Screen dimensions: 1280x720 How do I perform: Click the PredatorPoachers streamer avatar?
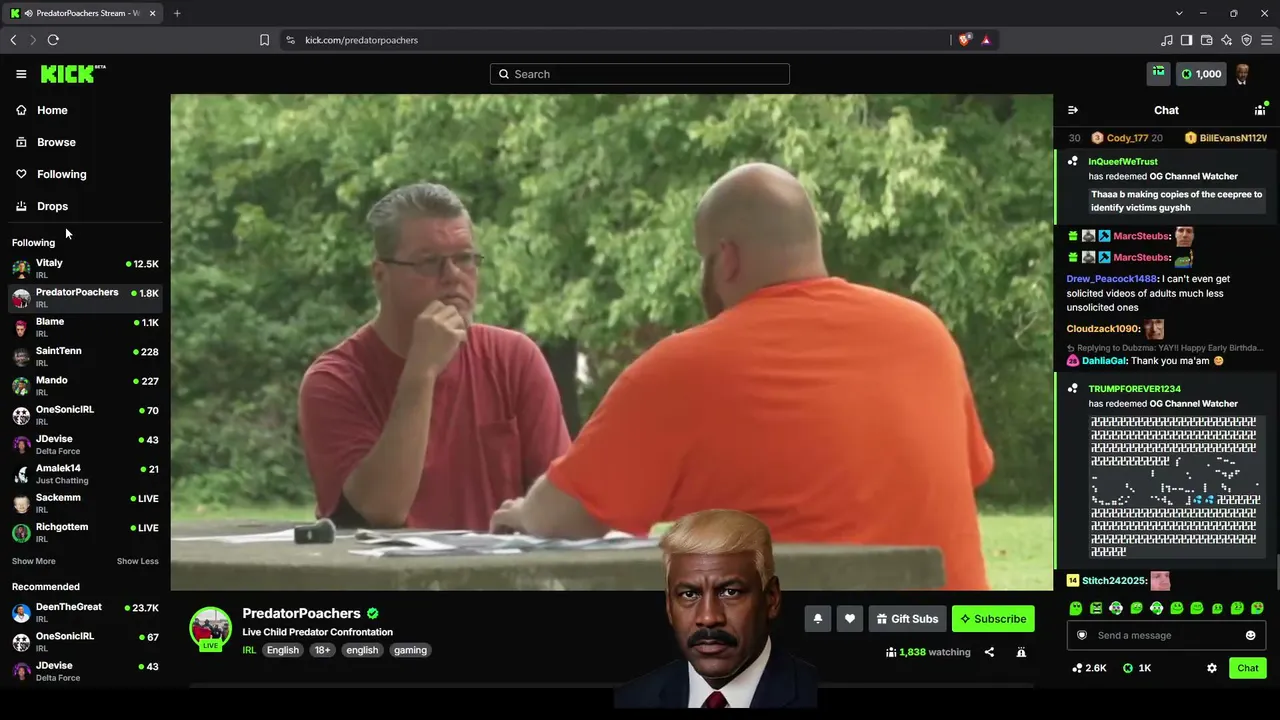tap(210, 629)
